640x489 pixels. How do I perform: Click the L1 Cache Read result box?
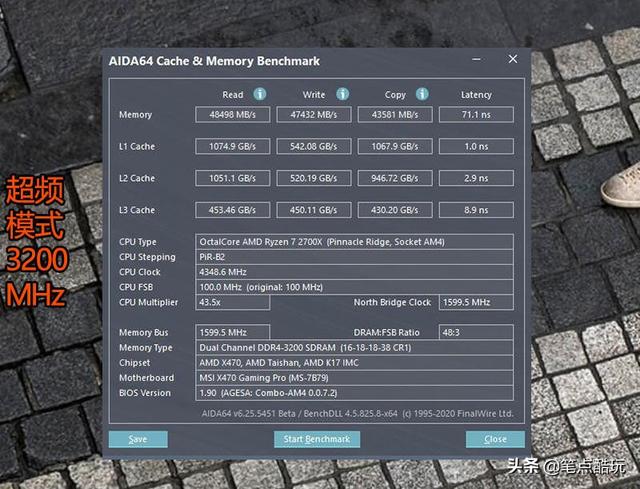(x=232, y=147)
